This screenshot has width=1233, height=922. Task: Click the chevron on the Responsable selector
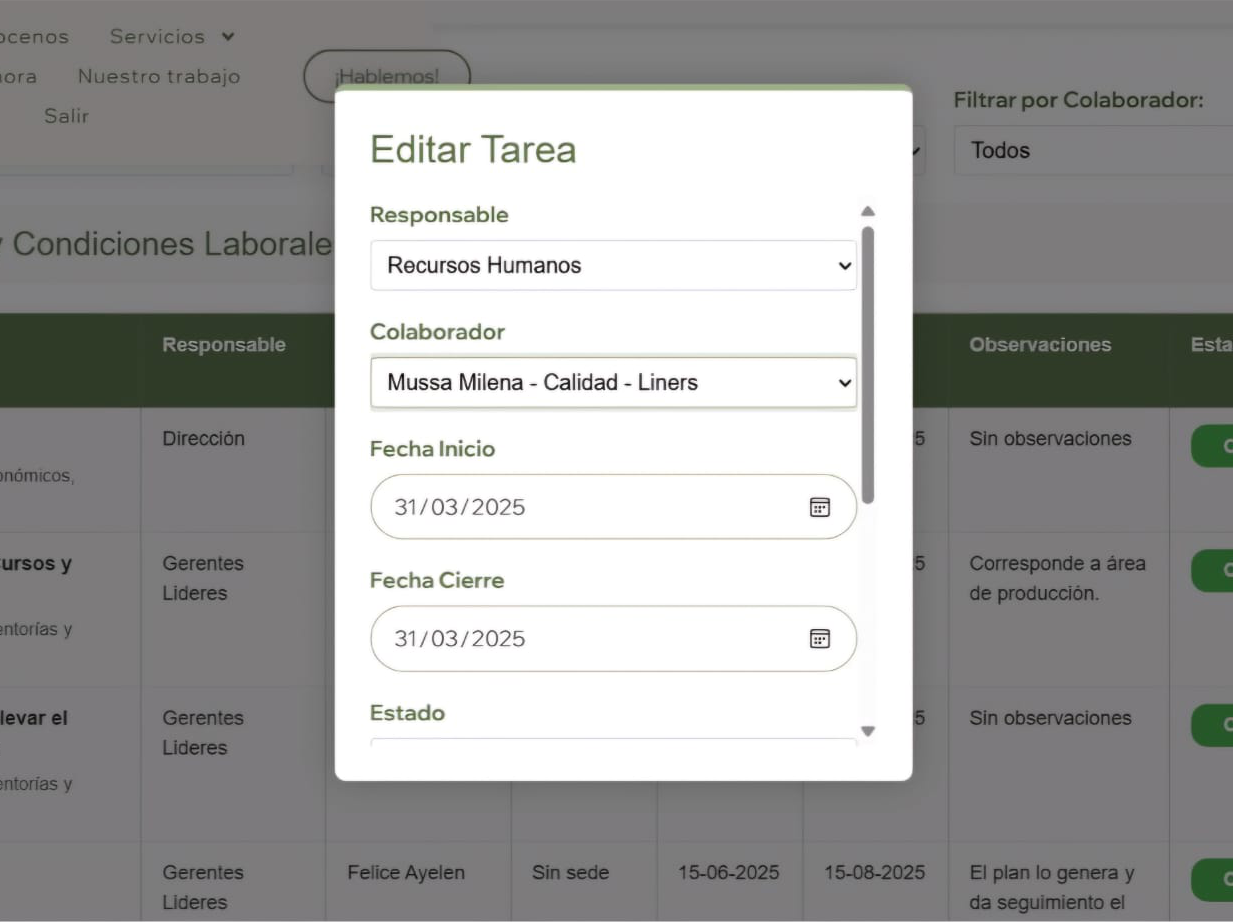(843, 265)
